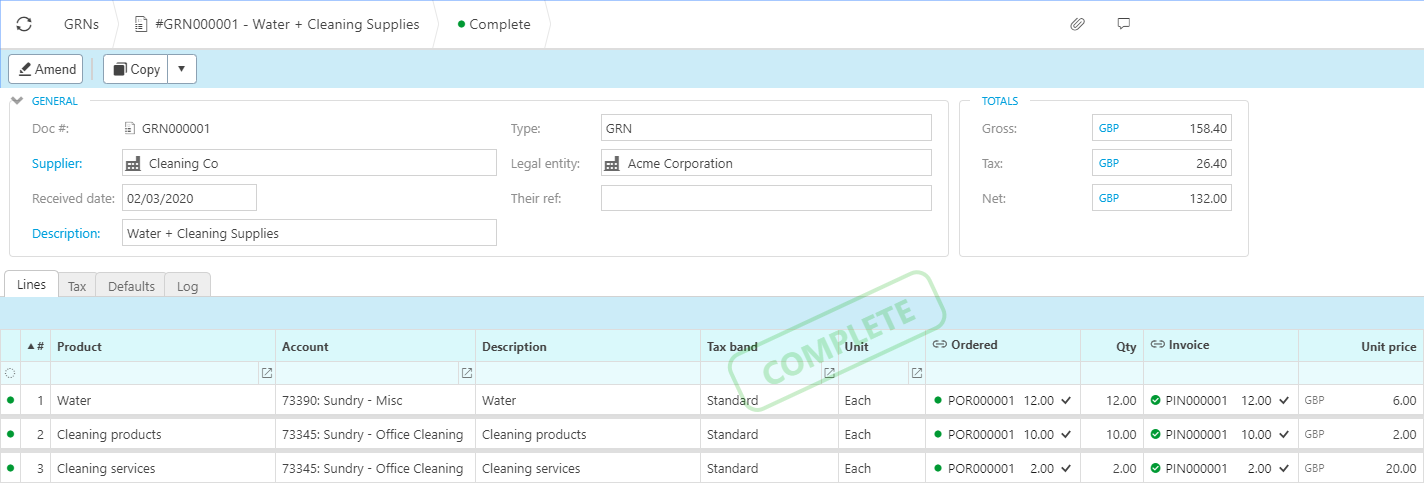Open the Copy button dropdown arrow
Screen dimensions: 1424x483
coord(181,69)
